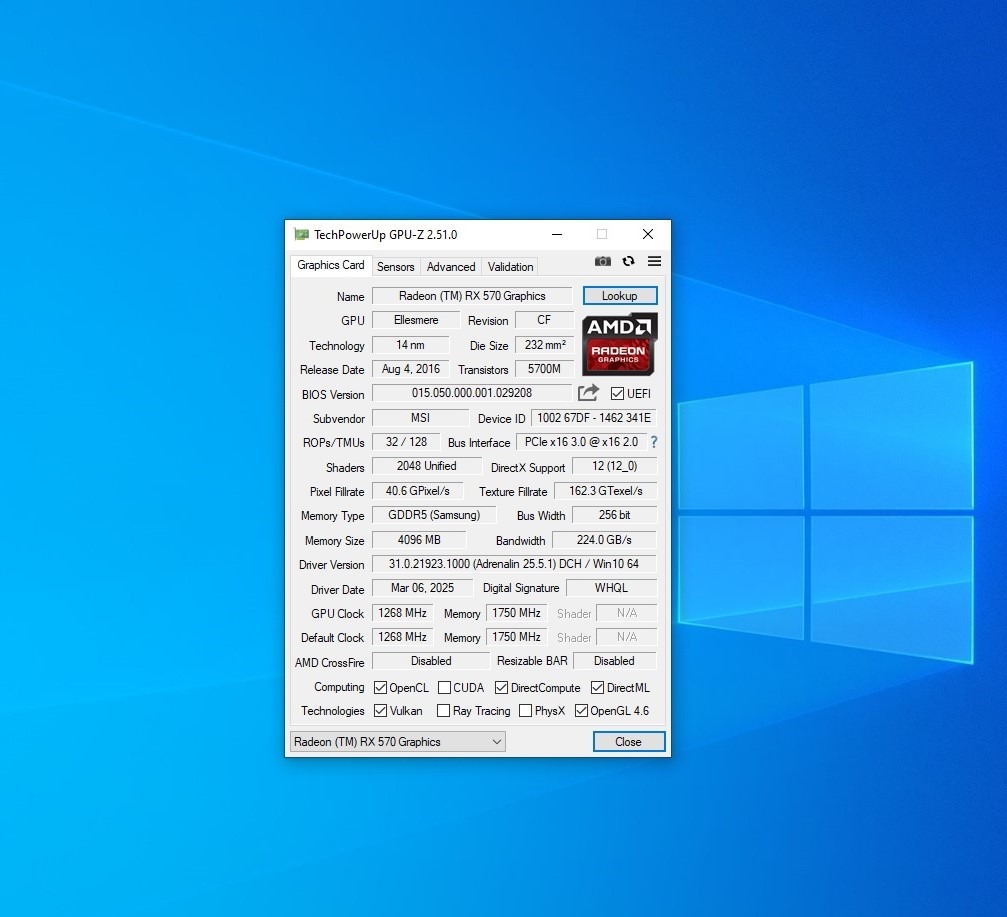Click the Memory clock field in Default Clock row
The image size is (1007, 917).
[516, 637]
